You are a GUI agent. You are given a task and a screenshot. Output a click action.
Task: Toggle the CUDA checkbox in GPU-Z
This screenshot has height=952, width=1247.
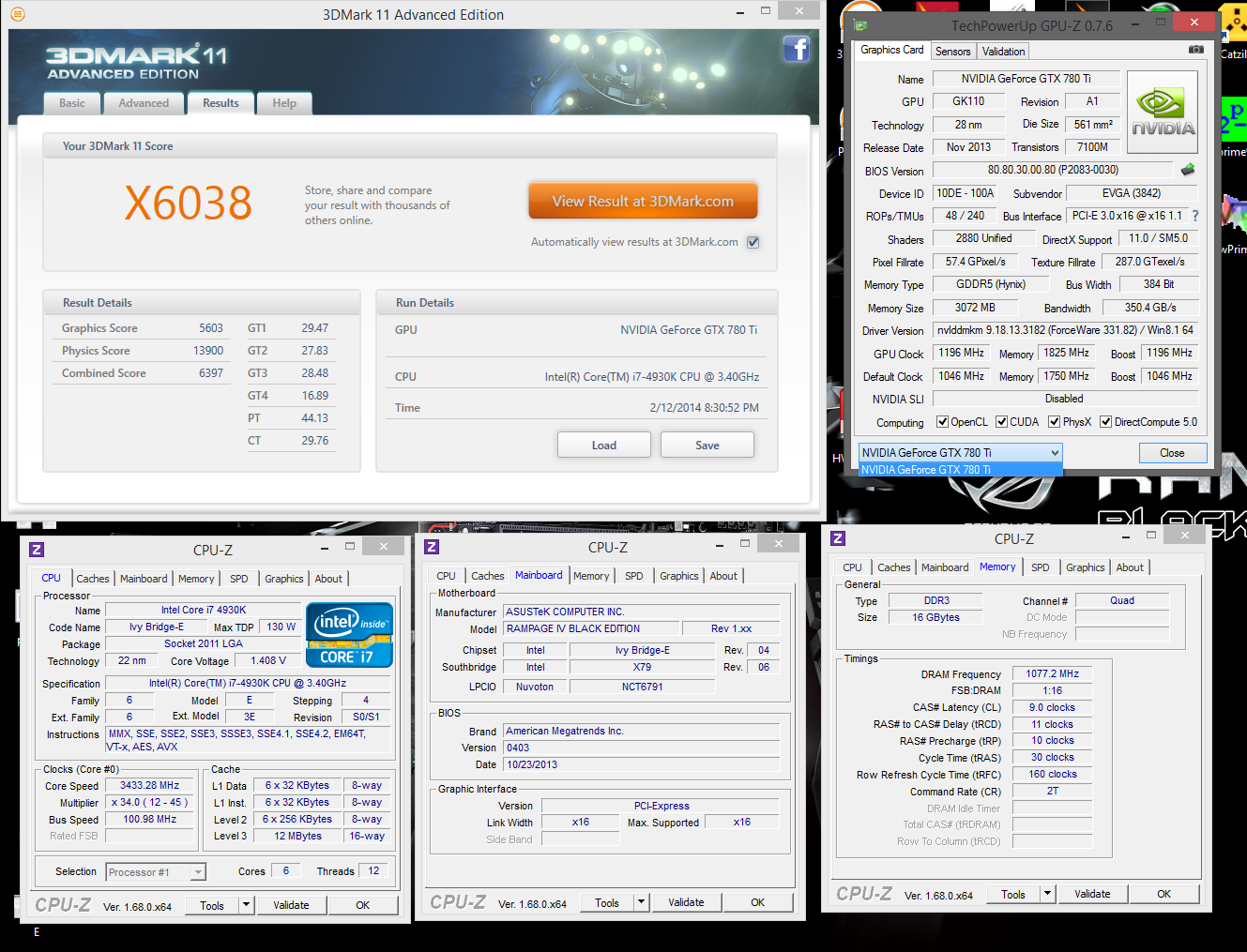[x=1001, y=422]
